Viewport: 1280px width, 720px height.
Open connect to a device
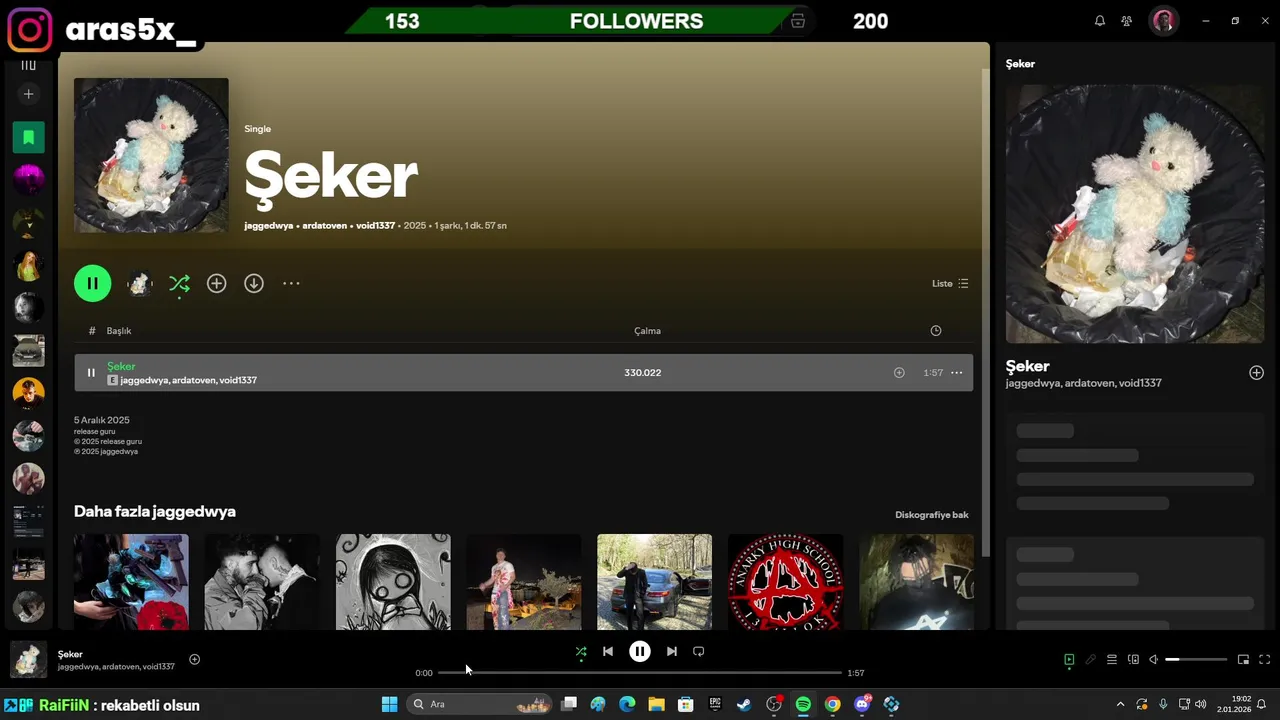1133,660
